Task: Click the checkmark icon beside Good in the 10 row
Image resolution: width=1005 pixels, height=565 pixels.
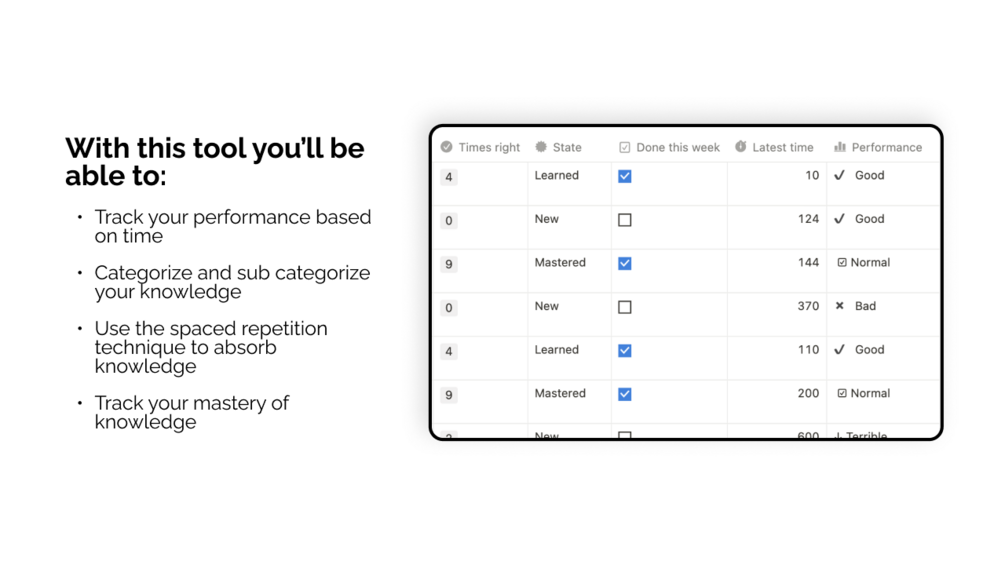Action: pyautogui.click(x=840, y=175)
